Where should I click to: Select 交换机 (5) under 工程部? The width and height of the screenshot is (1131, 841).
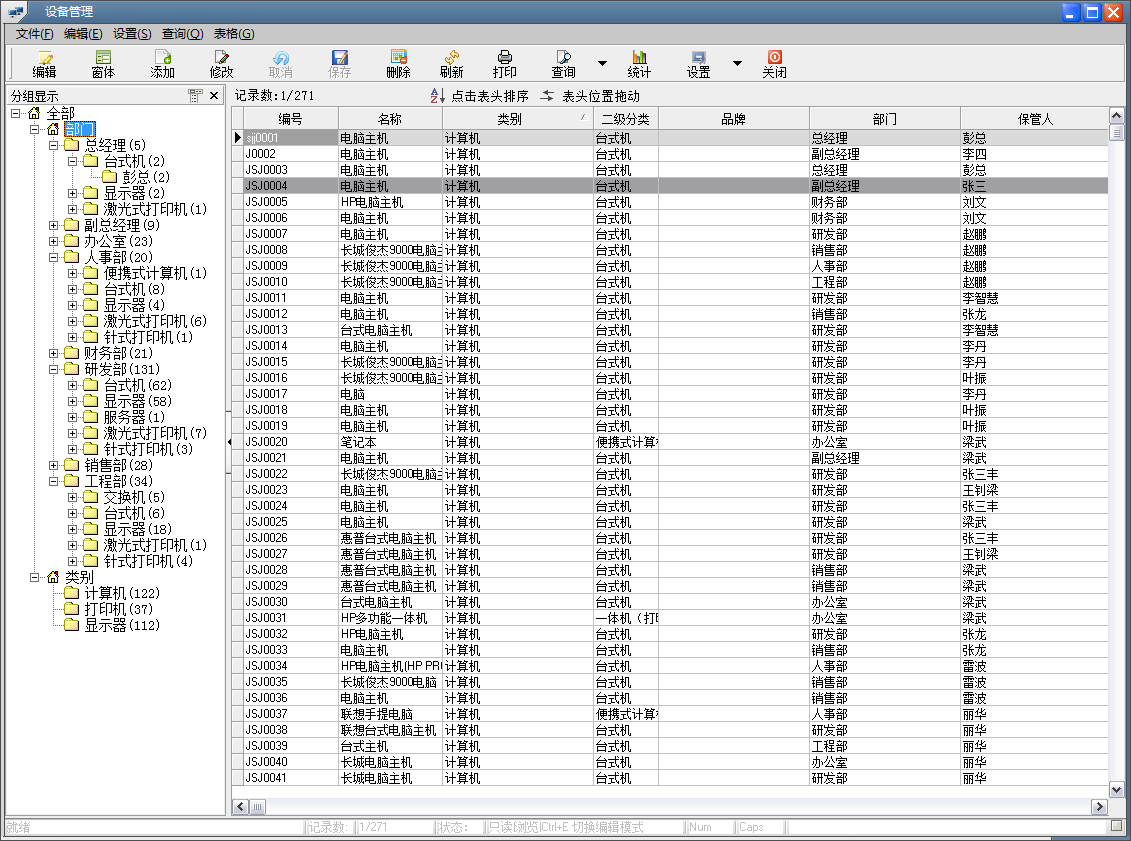134,497
